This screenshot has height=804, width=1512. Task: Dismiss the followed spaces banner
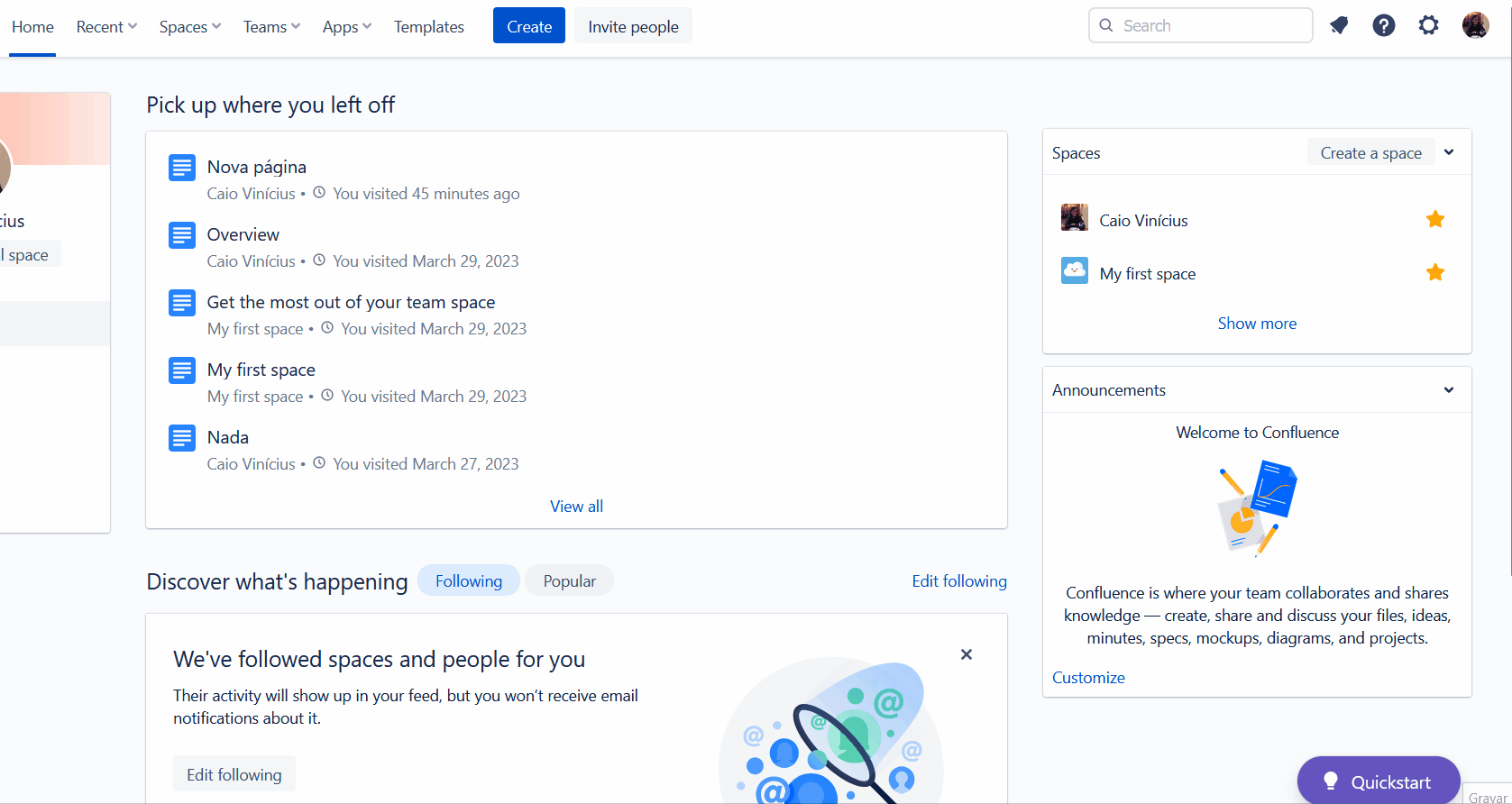pyautogui.click(x=967, y=654)
